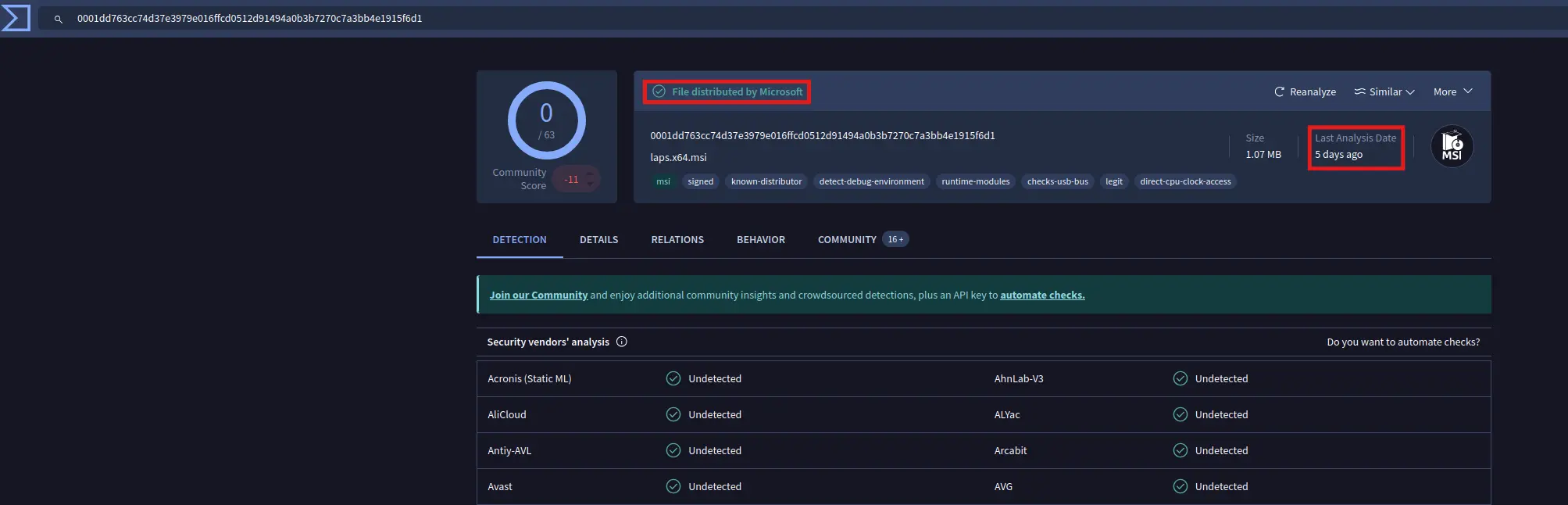Open the More dropdown menu

[x=1452, y=92]
